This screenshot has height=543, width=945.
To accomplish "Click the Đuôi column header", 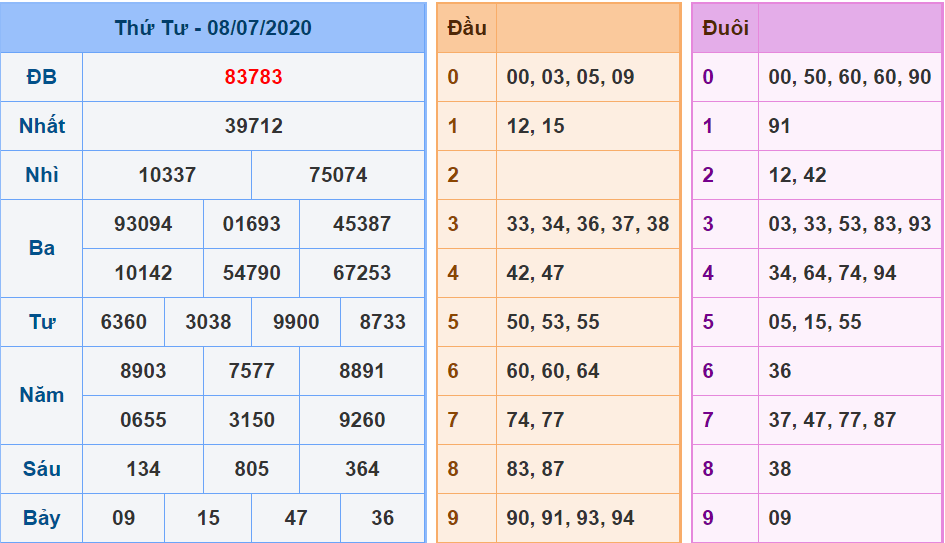I will click(725, 28).
